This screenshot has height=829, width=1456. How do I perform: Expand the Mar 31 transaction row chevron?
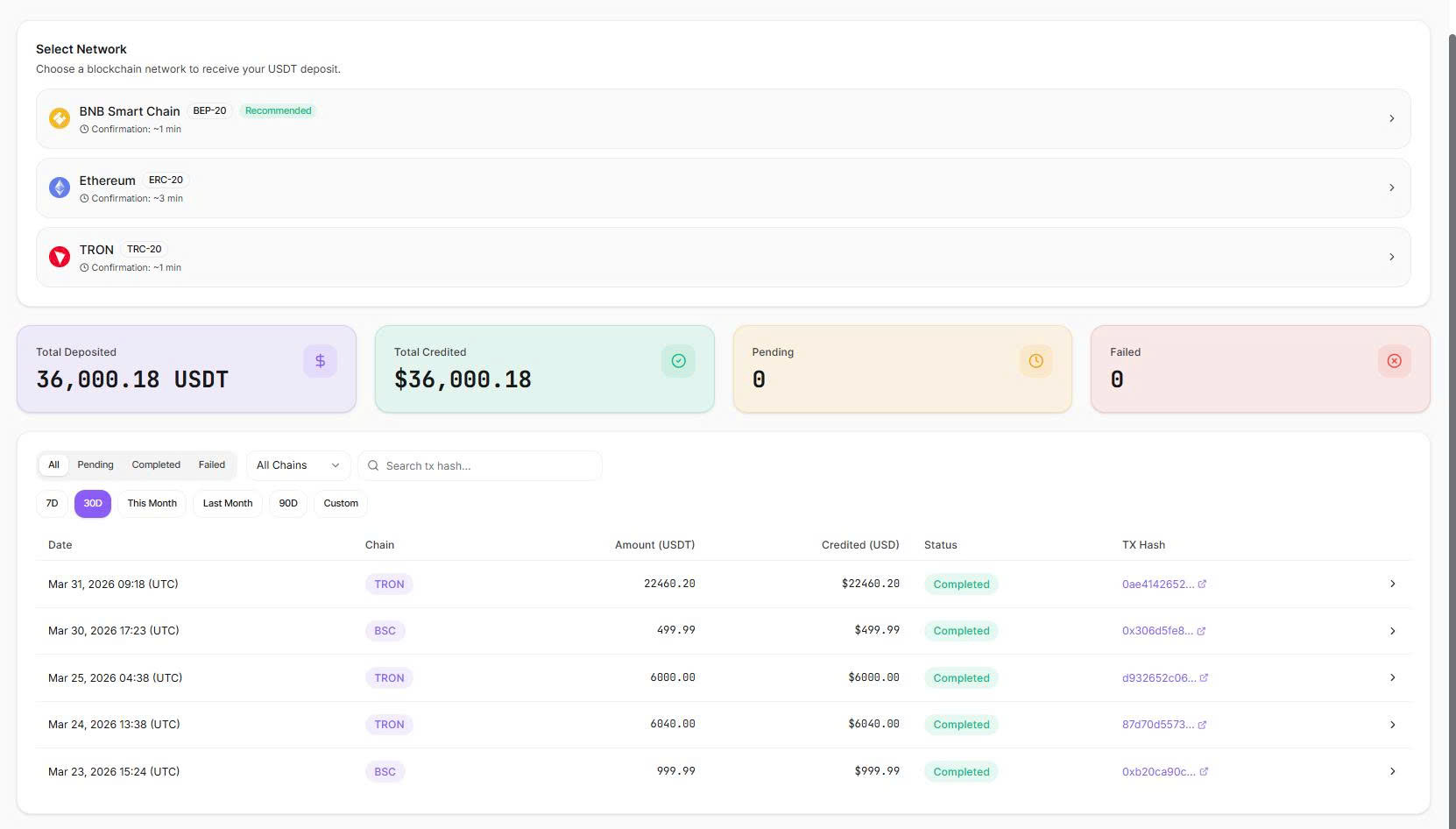click(1392, 585)
